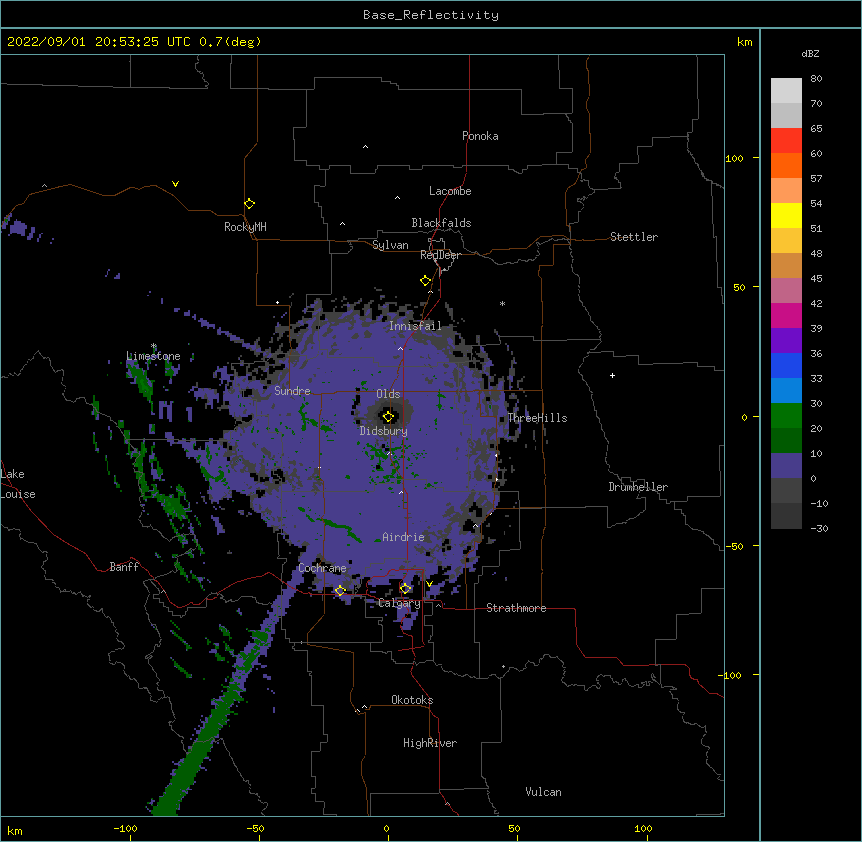
Task: Click the dBZ legend heading
Action: [x=810, y=54]
